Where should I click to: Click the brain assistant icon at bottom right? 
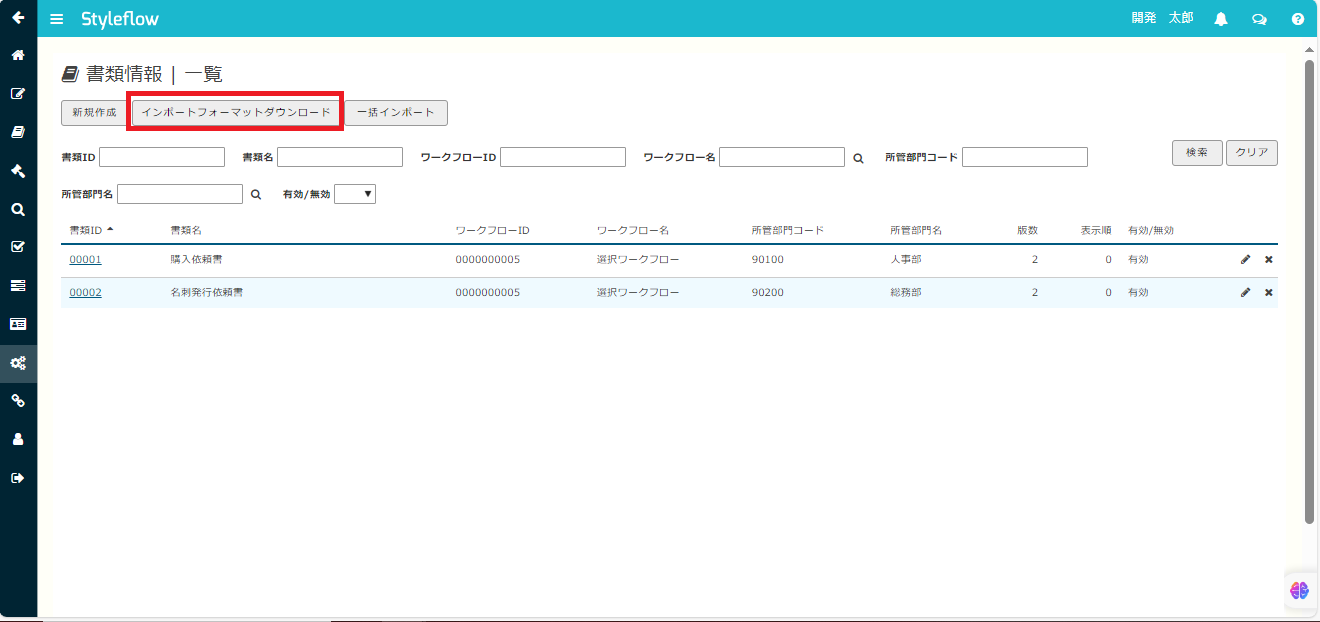[1300, 590]
